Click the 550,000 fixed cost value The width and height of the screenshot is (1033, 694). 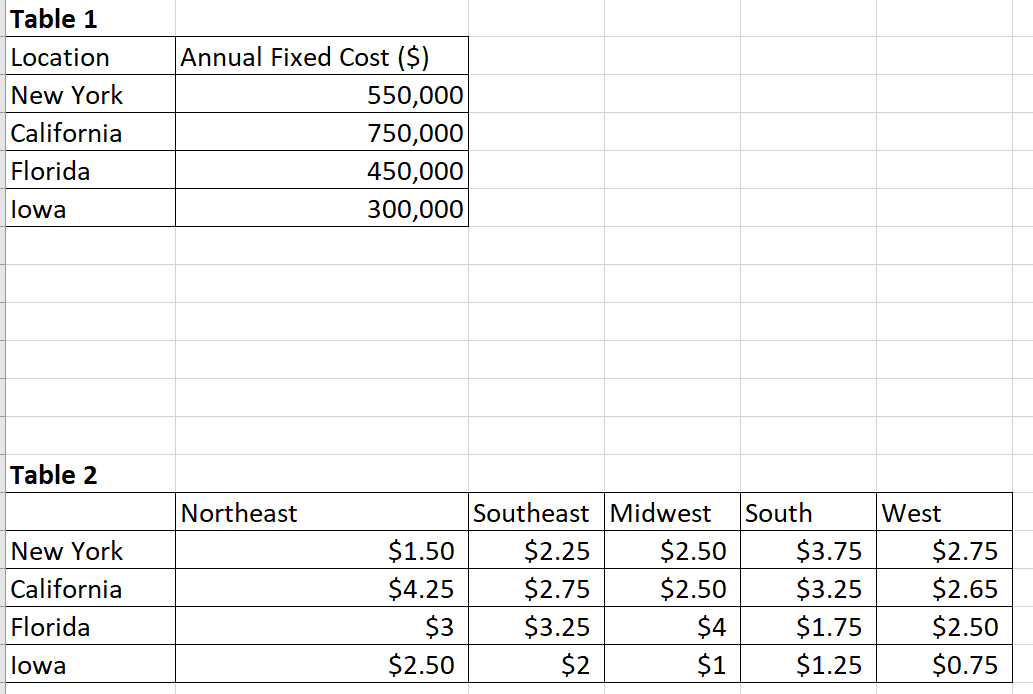tap(321, 94)
